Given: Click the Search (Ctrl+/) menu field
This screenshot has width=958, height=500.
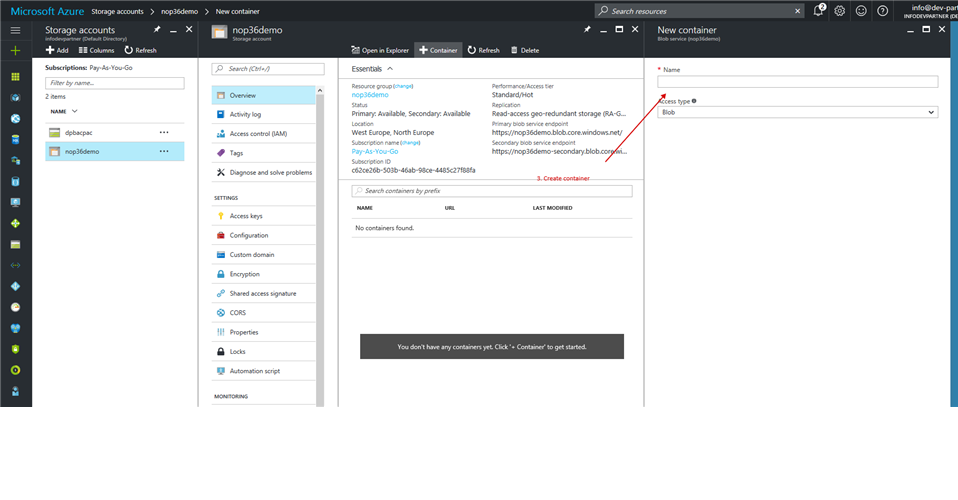Looking at the screenshot, I should click(268, 68).
